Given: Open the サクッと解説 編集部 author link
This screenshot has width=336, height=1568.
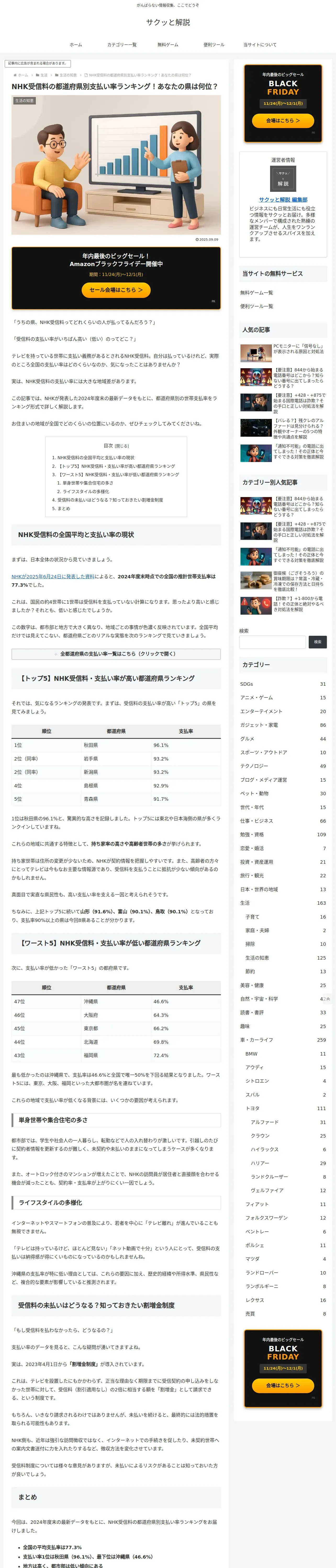Looking at the screenshot, I should (x=283, y=200).
